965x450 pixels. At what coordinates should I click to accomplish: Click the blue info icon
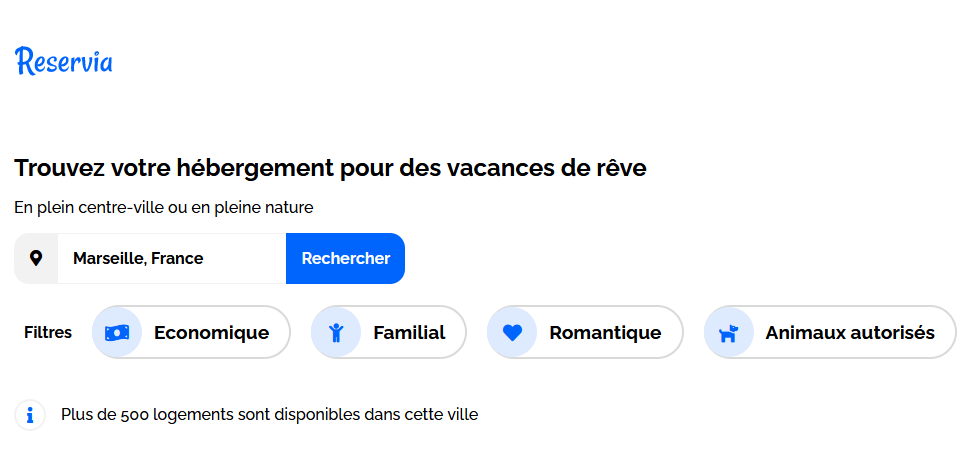point(31,414)
